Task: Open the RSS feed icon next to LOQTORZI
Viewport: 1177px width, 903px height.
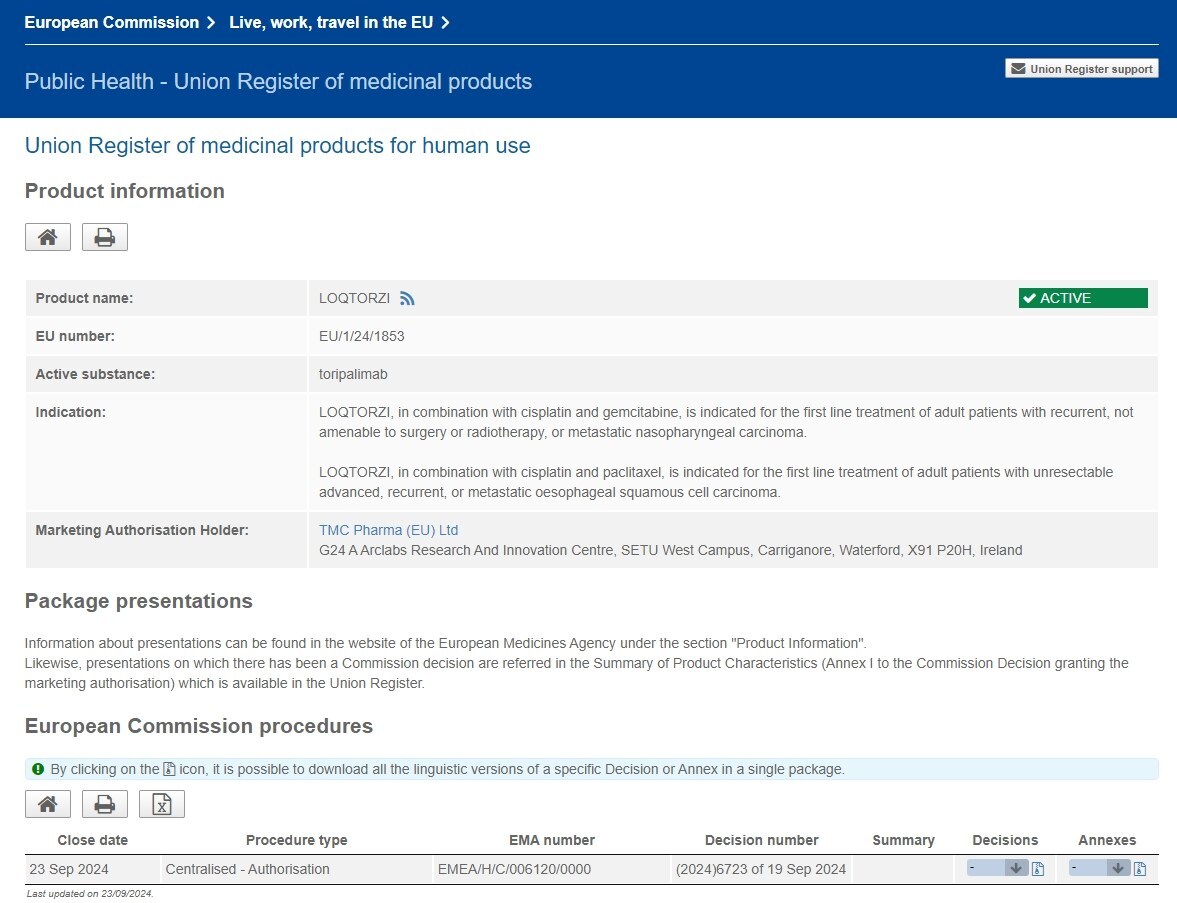Action: (407, 298)
